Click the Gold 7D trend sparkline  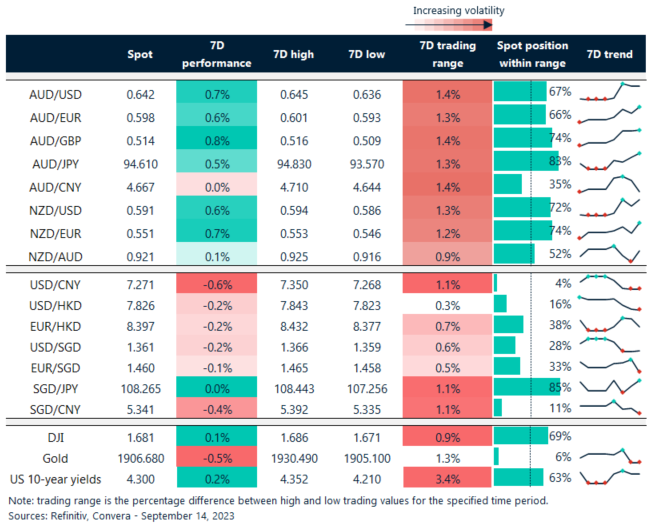[x=609, y=458]
